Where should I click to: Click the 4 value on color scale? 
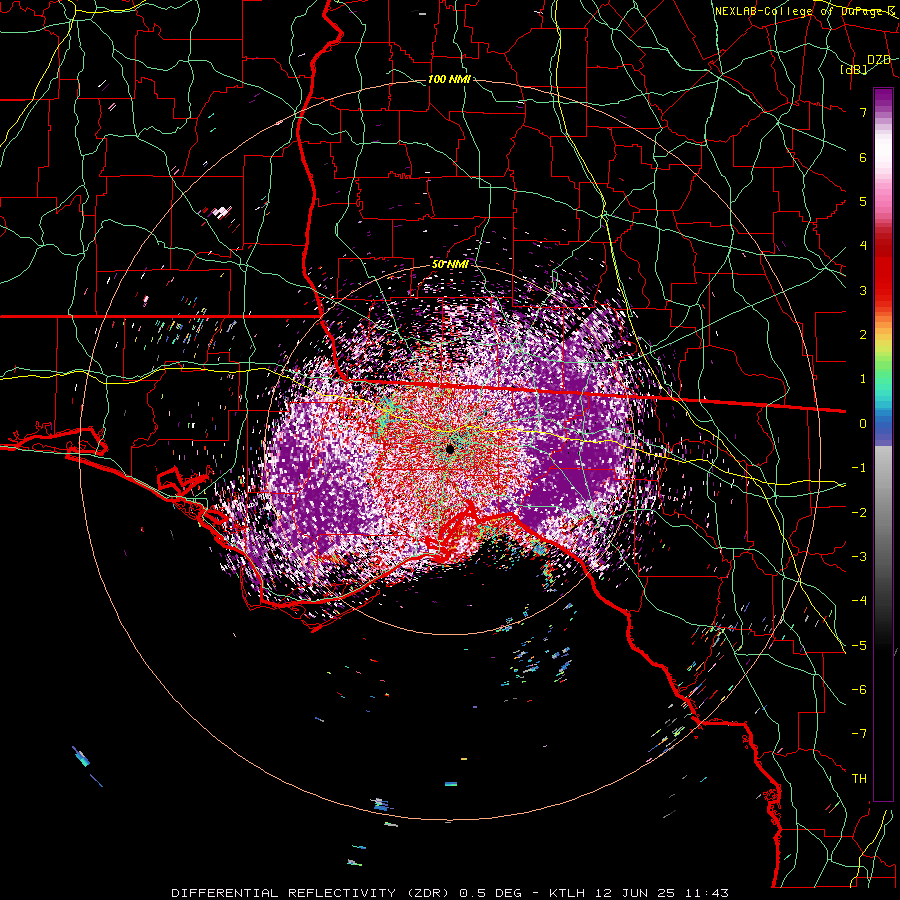click(x=863, y=246)
